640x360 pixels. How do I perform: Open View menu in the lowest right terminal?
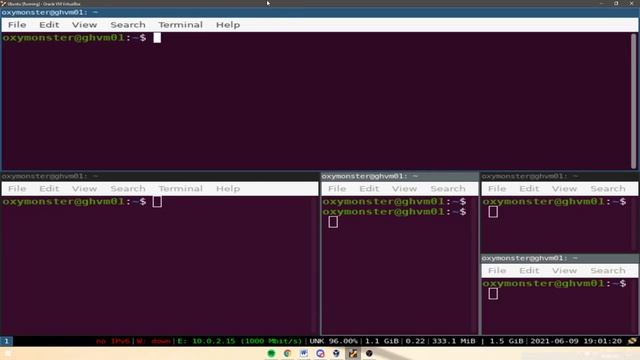[564, 271]
